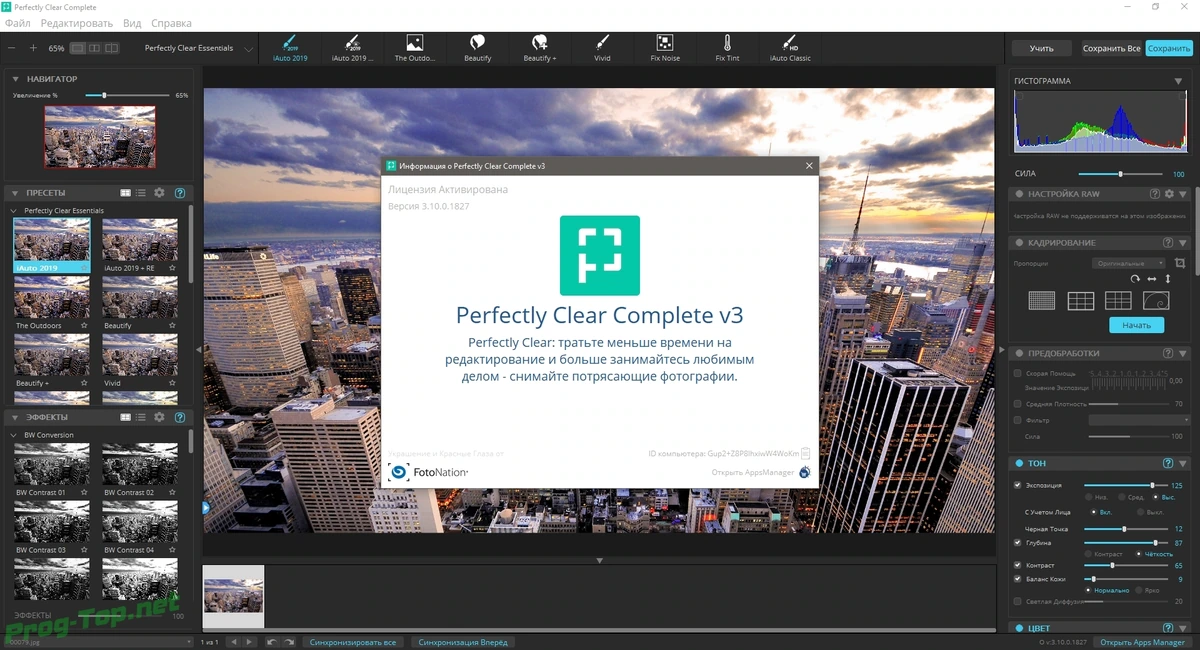The image size is (1200, 650).
Task: Switch to split before/after view
Action: pyautogui.click(x=112, y=48)
